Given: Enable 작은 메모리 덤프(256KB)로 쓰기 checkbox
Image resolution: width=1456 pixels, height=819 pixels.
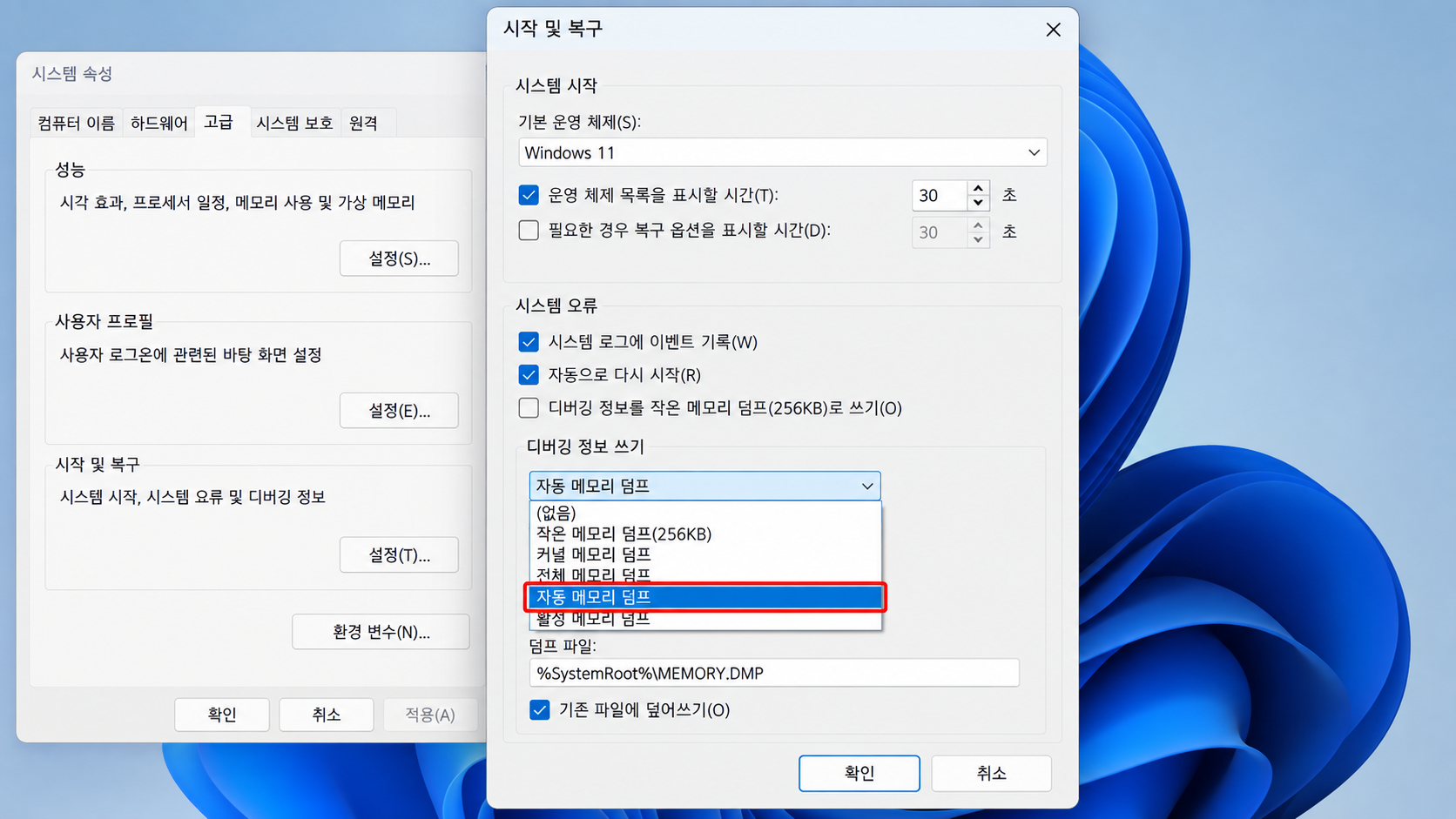Looking at the screenshot, I should pos(529,408).
